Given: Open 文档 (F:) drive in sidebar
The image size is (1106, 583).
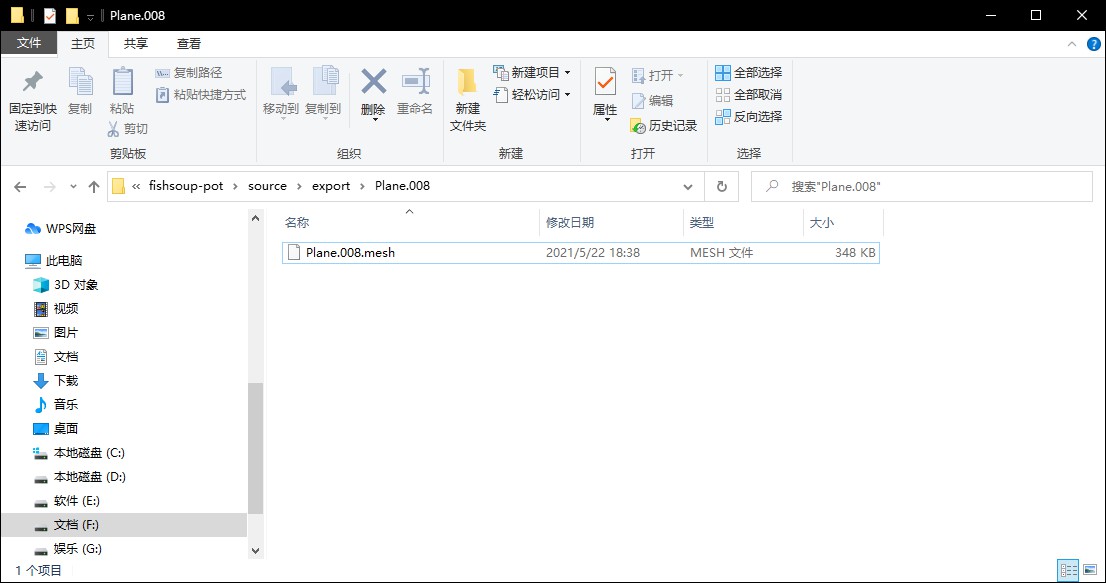Looking at the screenshot, I should (124, 524).
